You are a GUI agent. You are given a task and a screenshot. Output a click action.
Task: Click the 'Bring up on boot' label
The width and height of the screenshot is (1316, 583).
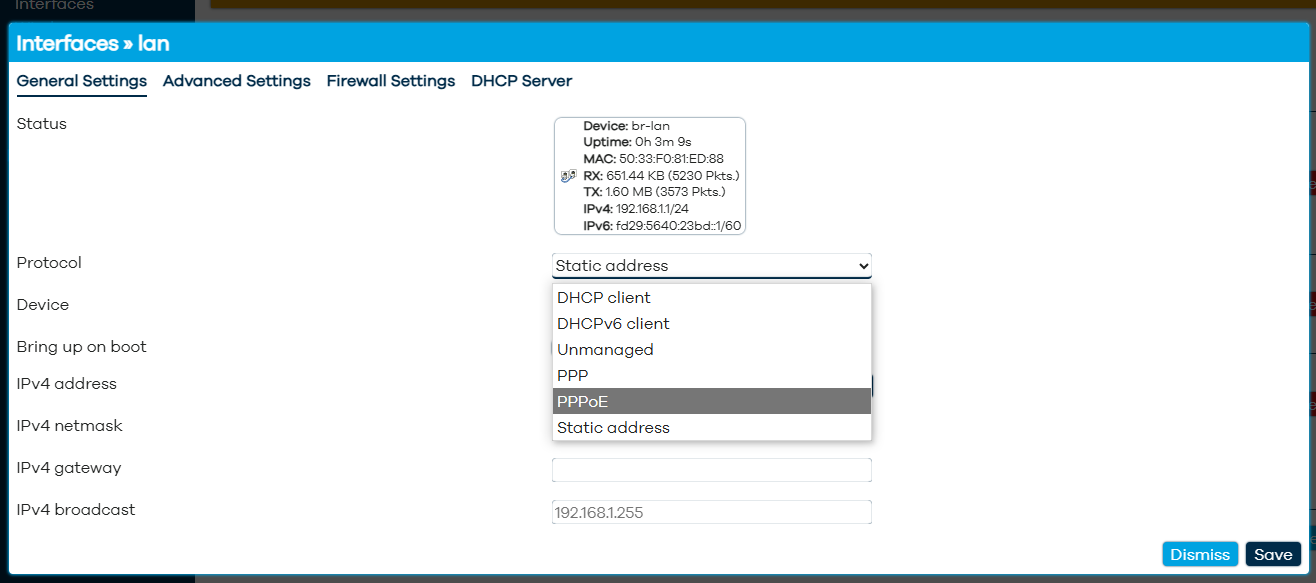click(82, 347)
